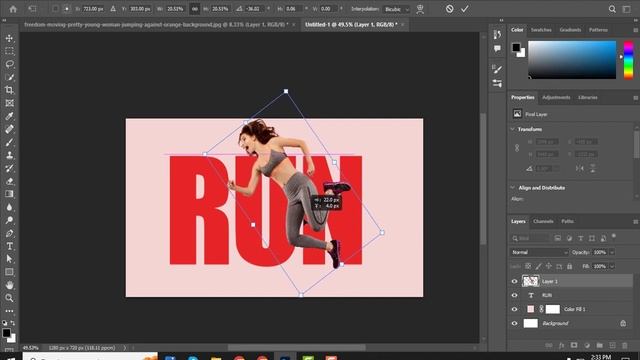This screenshot has height=360, width=640.
Task: Select the Clone Stamp tool
Action: point(9,155)
